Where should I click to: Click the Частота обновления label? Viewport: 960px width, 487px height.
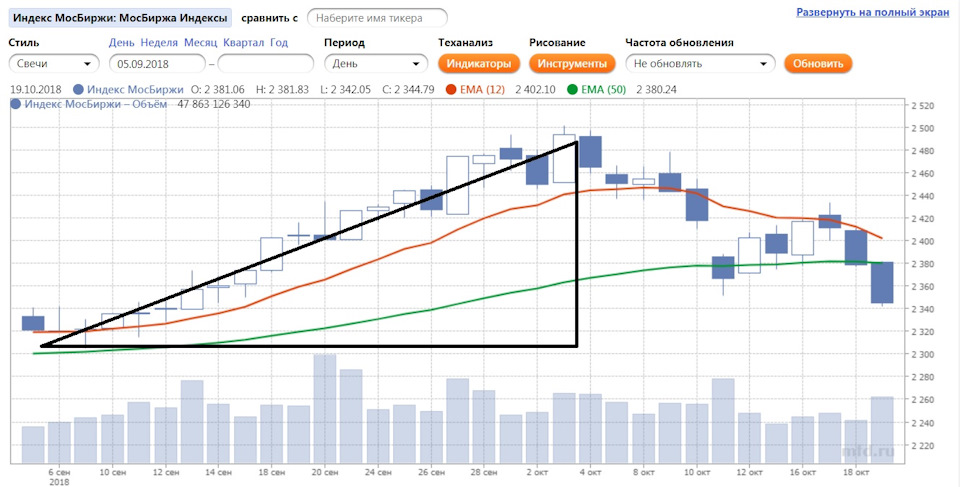point(680,43)
